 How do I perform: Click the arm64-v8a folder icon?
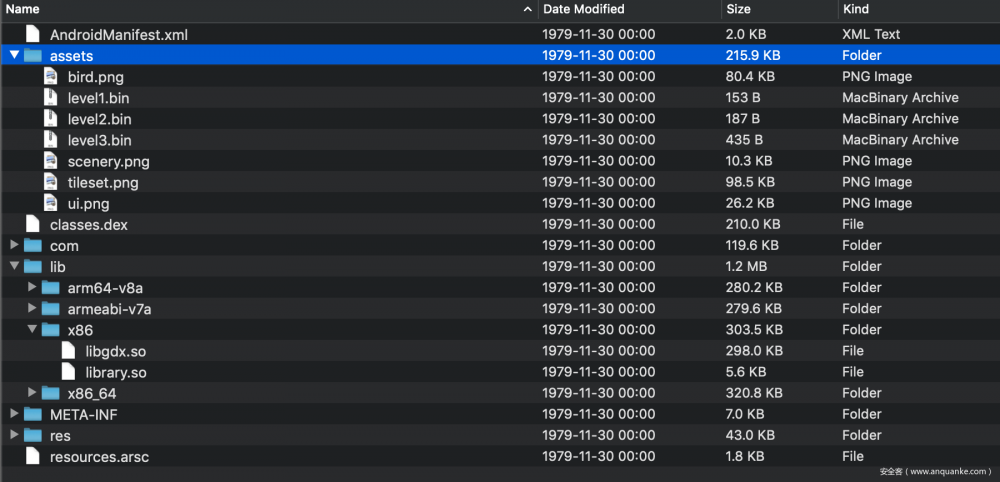pos(51,287)
